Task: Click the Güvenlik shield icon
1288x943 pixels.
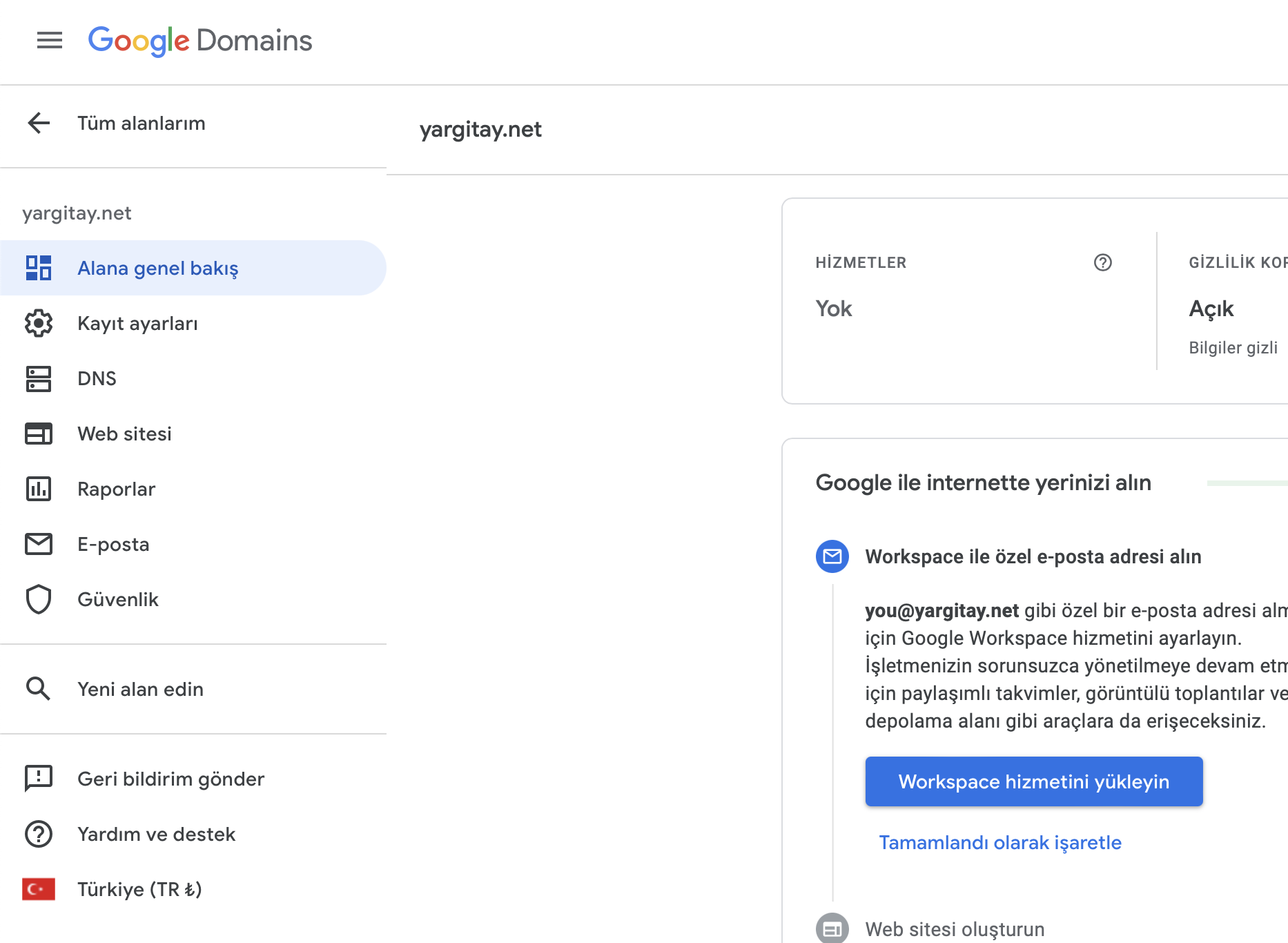Action: tap(39, 599)
